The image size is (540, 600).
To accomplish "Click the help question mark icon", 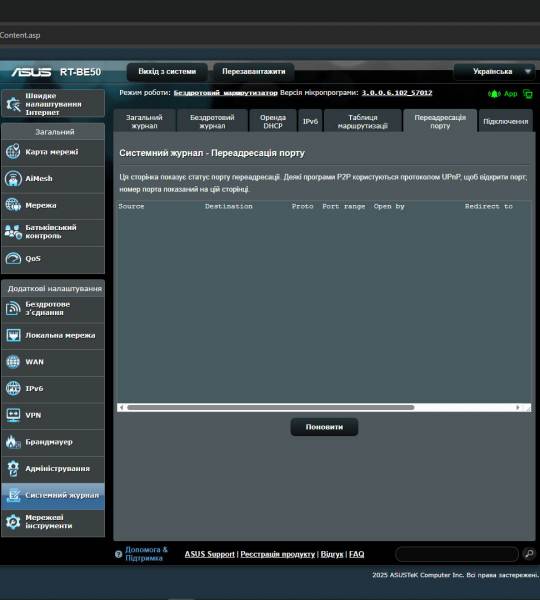I will coord(118,554).
